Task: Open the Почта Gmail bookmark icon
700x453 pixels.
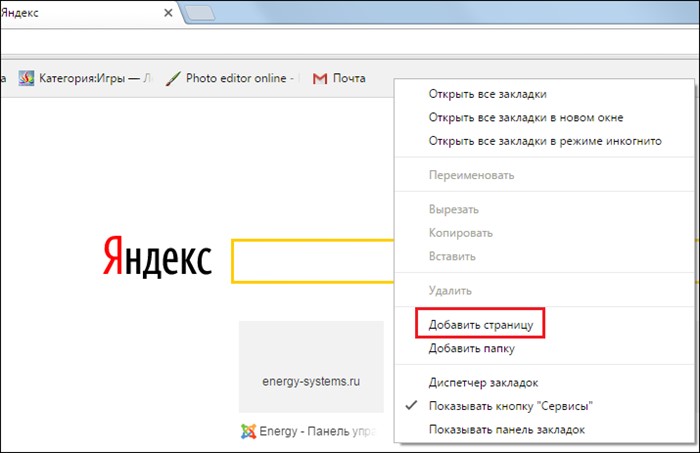Action: 320,78
